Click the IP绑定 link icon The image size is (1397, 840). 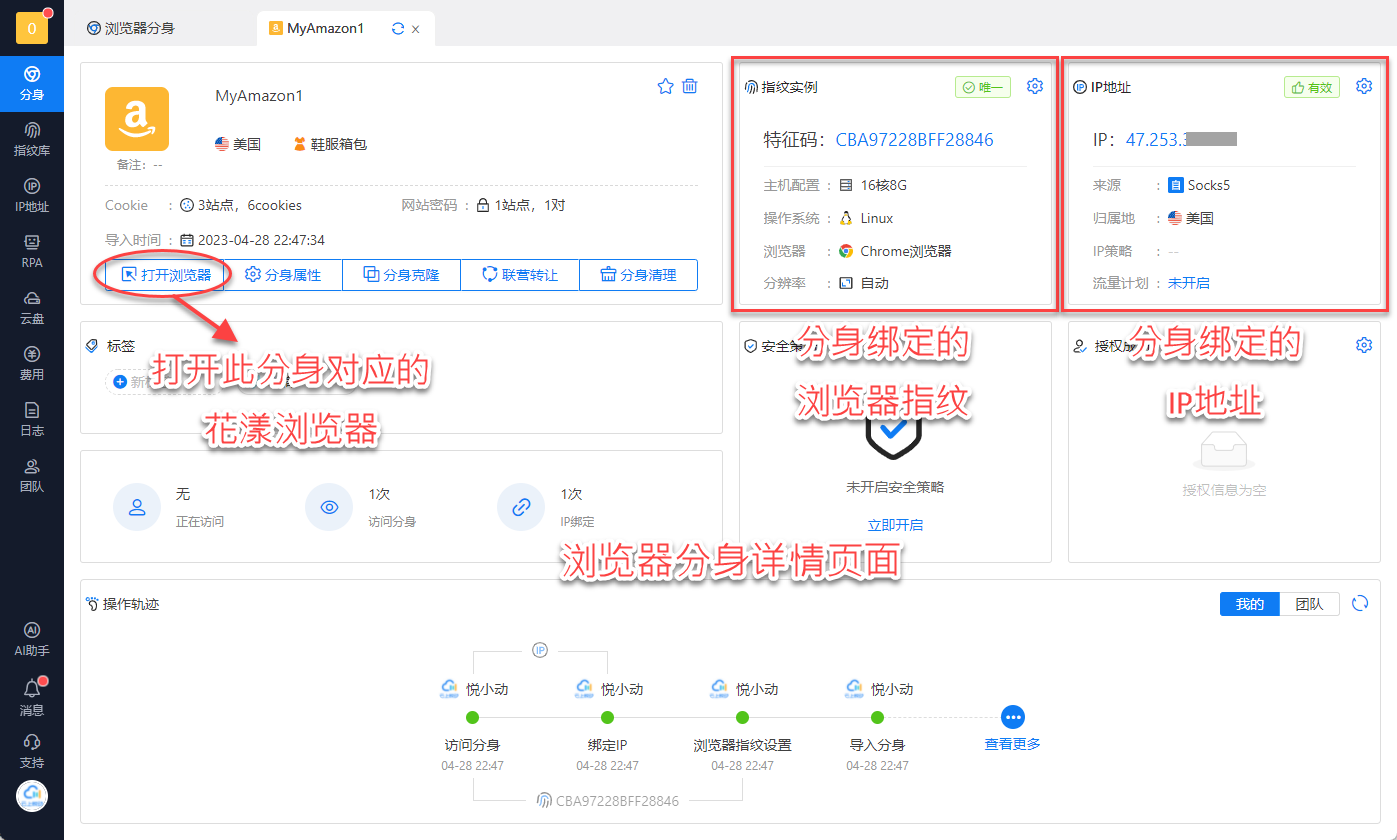[521, 507]
